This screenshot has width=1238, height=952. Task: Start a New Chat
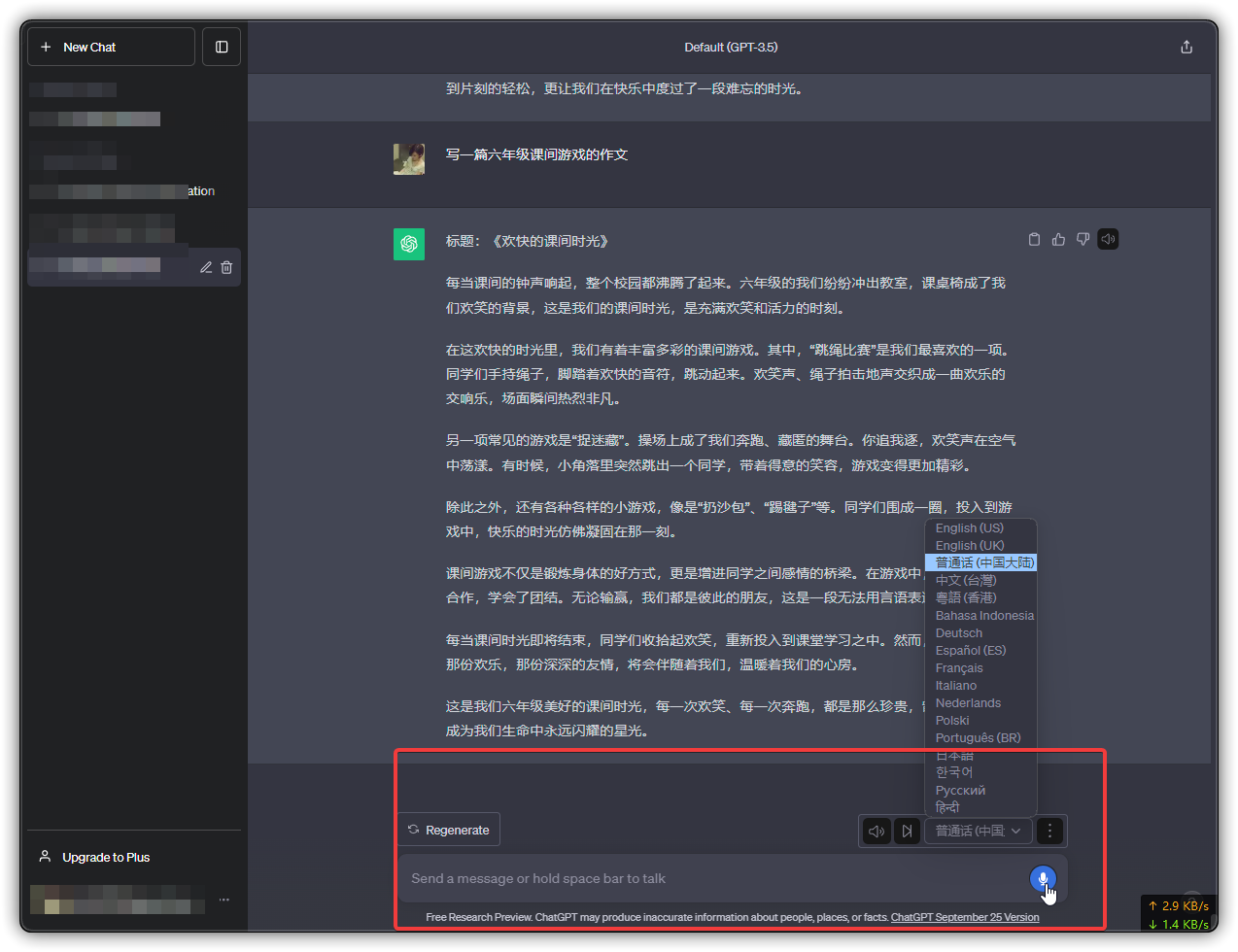point(111,47)
